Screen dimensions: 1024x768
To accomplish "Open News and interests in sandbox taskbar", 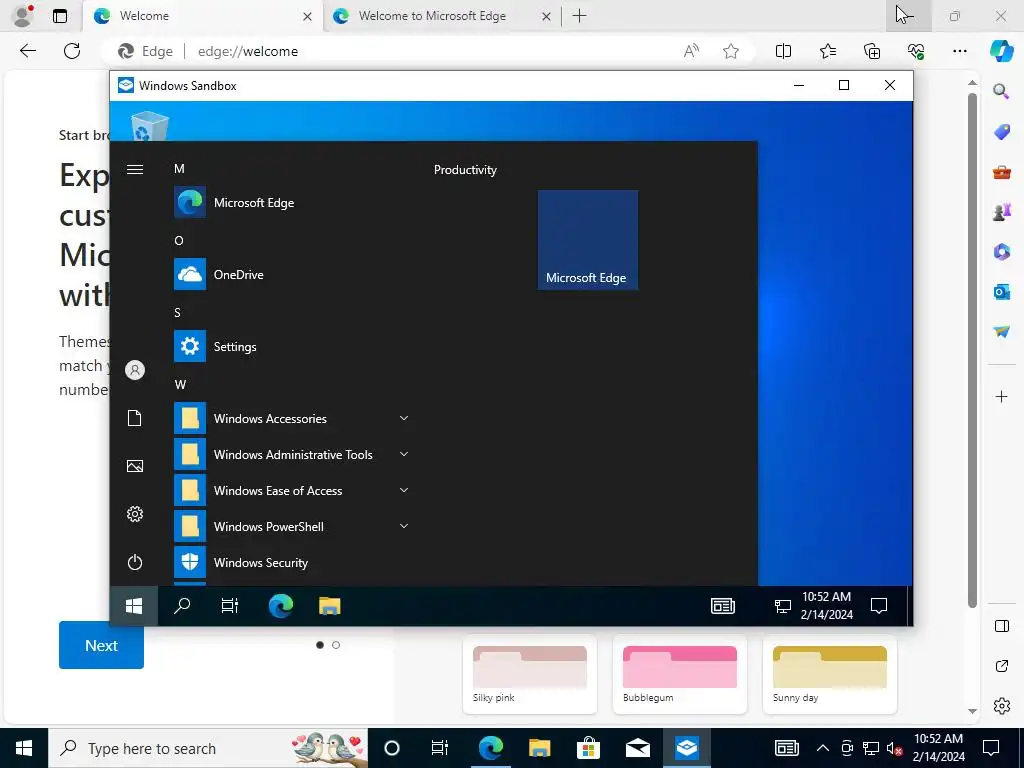I will (x=723, y=606).
